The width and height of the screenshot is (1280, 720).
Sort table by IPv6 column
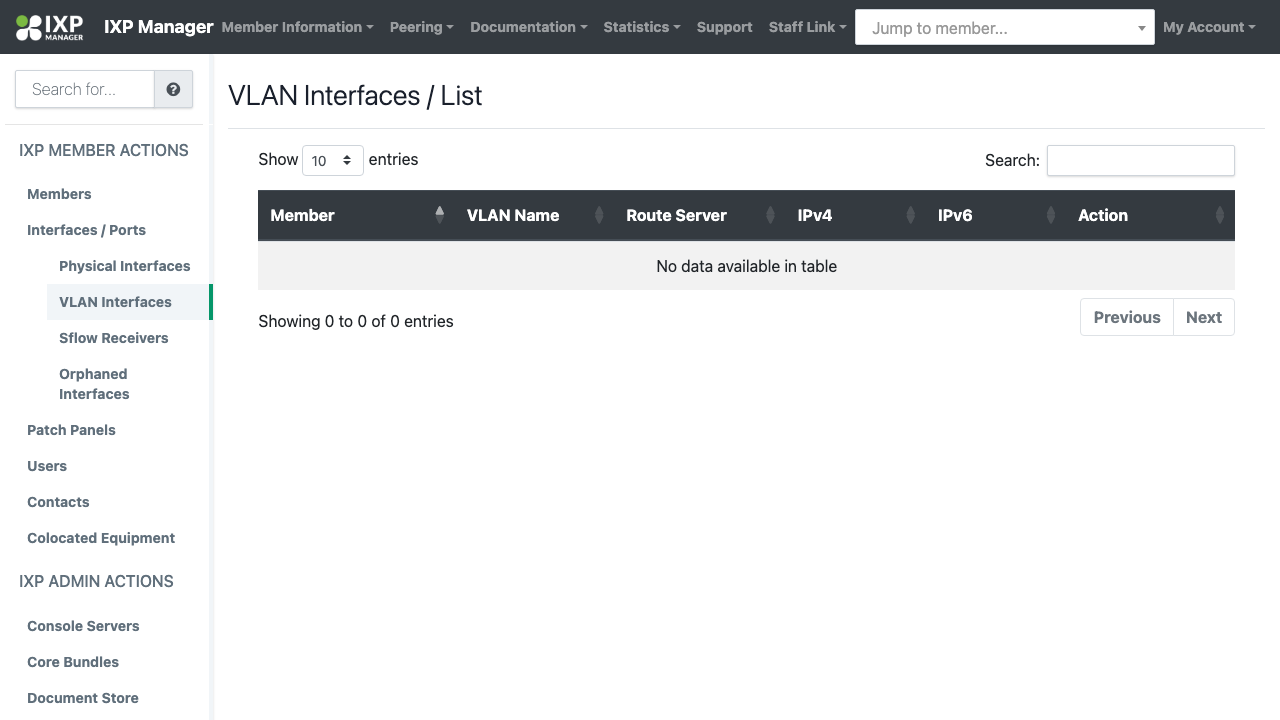(995, 215)
